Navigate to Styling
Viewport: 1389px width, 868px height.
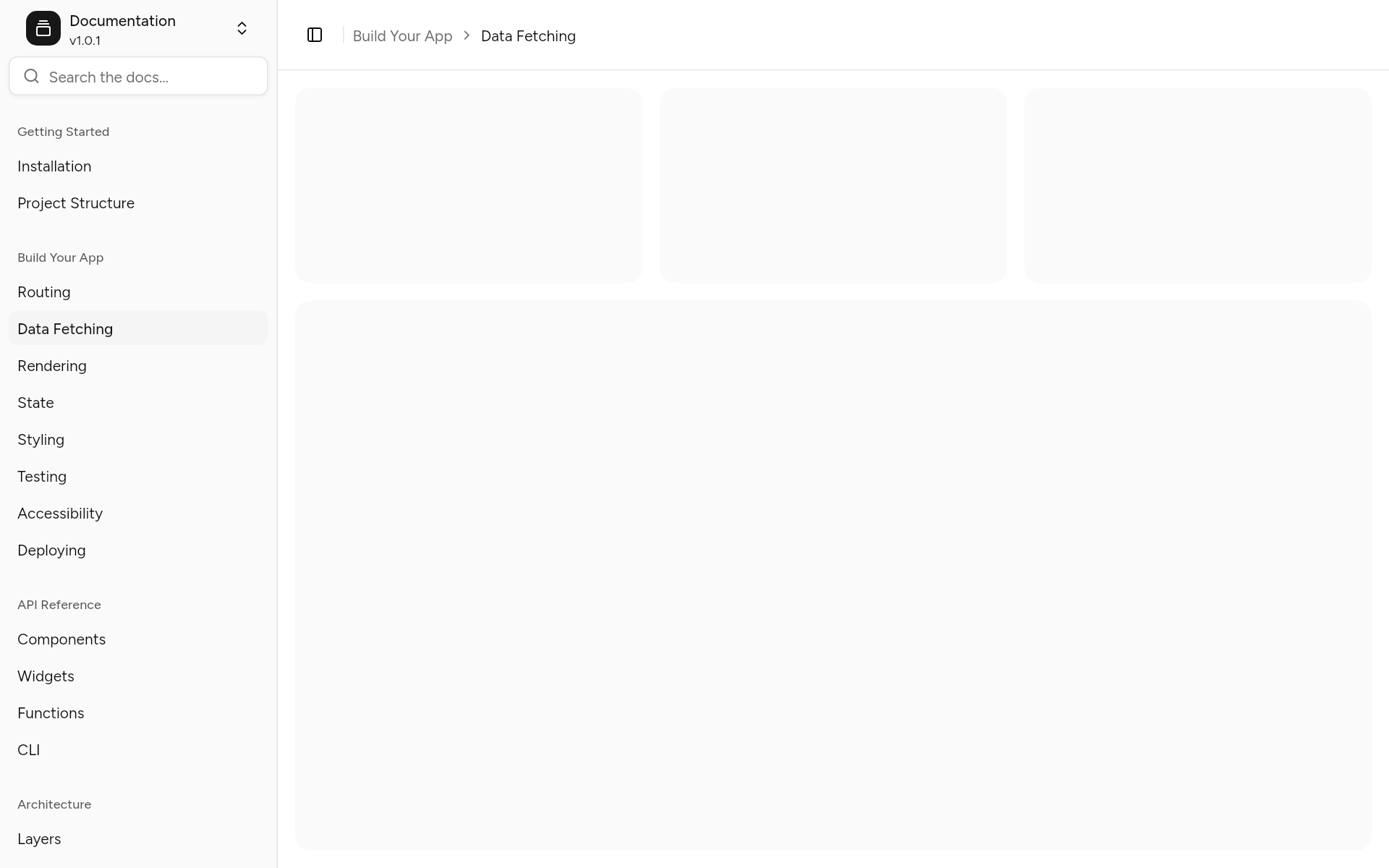point(138,440)
